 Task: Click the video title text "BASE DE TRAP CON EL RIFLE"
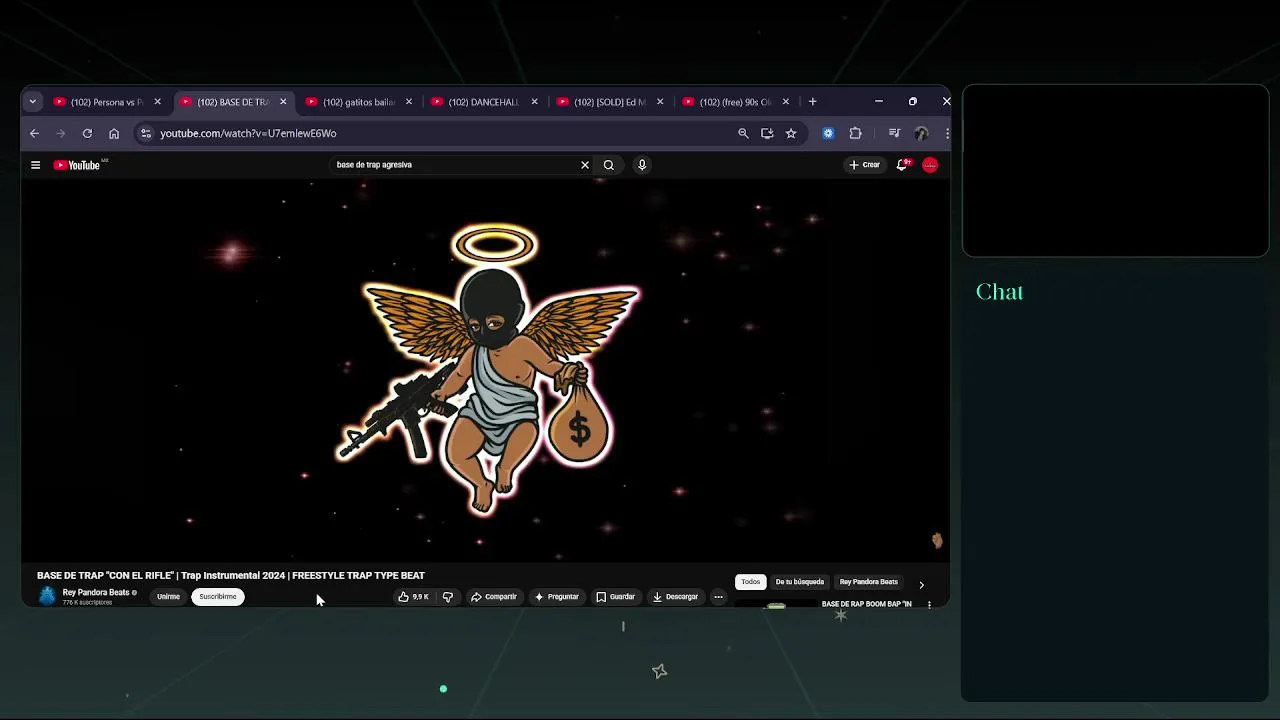[x=231, y=575]
